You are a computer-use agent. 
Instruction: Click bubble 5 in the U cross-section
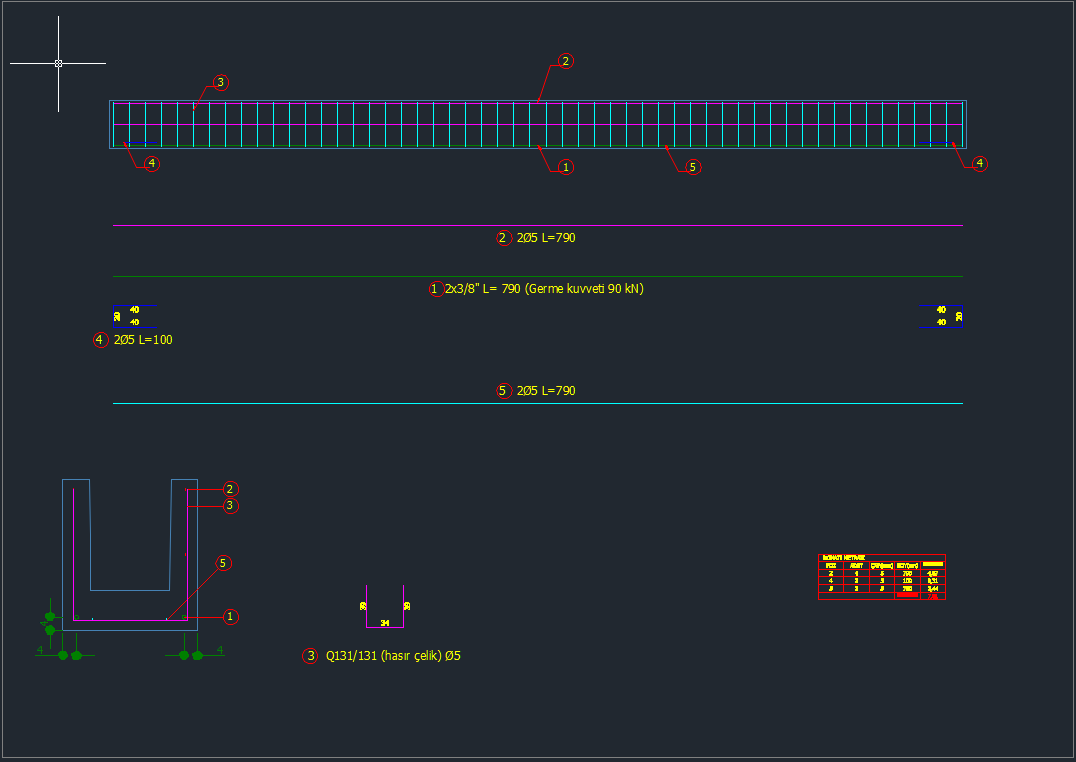click(224, 563)
